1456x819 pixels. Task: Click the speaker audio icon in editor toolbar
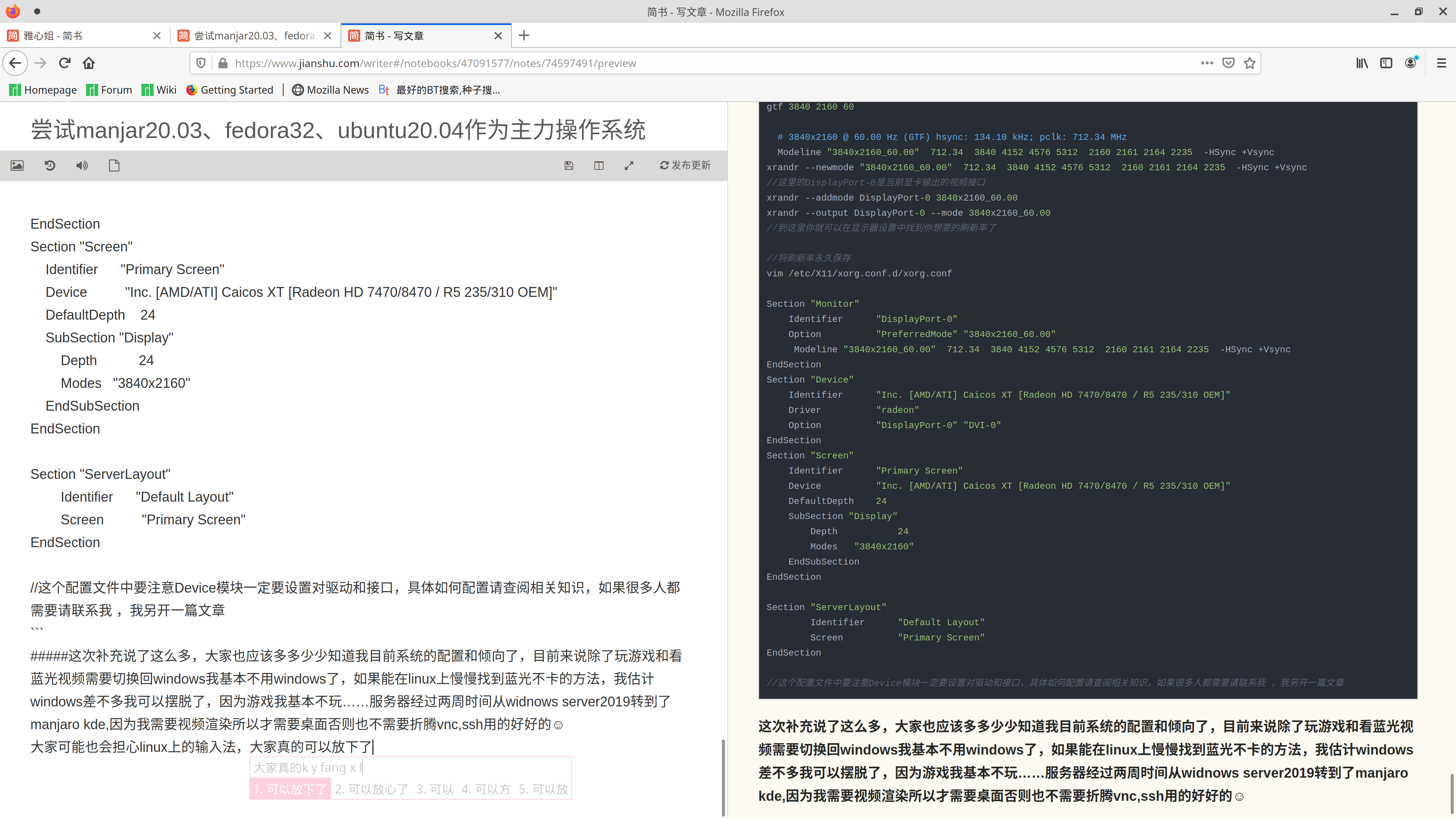(x=82, y=166)
